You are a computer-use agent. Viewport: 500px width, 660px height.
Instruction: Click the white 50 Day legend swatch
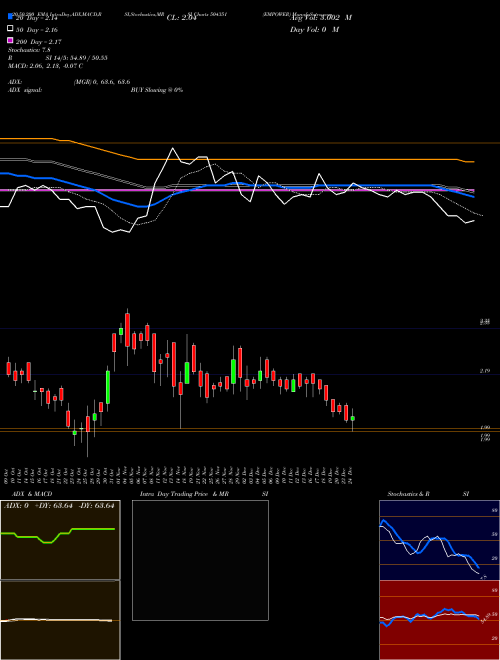coord(10,29)
